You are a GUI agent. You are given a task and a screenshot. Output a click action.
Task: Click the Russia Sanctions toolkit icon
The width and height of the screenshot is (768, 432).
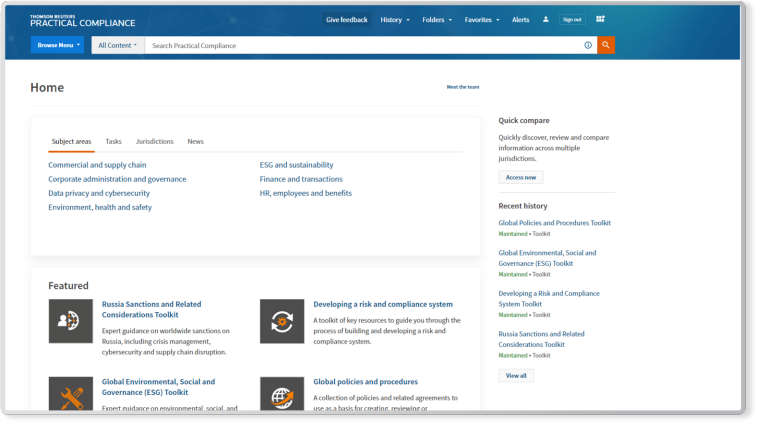point(70,321)
